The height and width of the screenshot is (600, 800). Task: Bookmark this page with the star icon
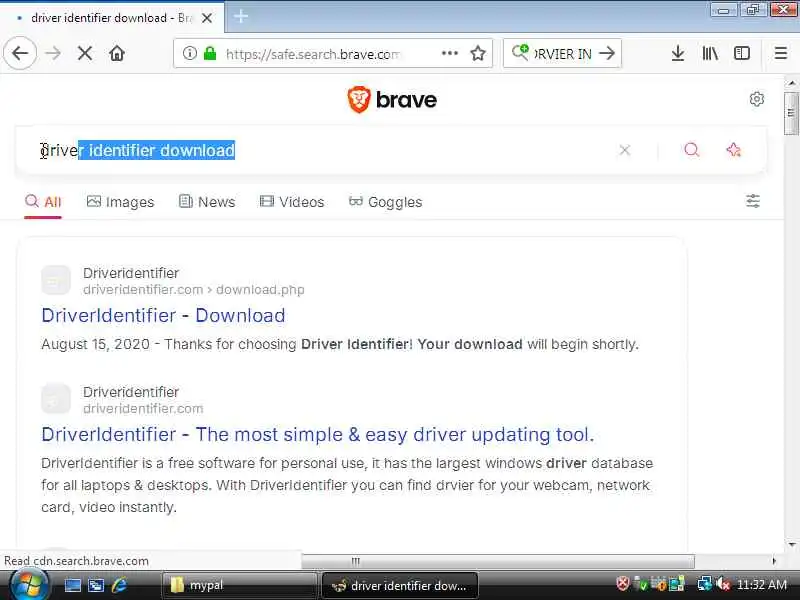point(478,53)
